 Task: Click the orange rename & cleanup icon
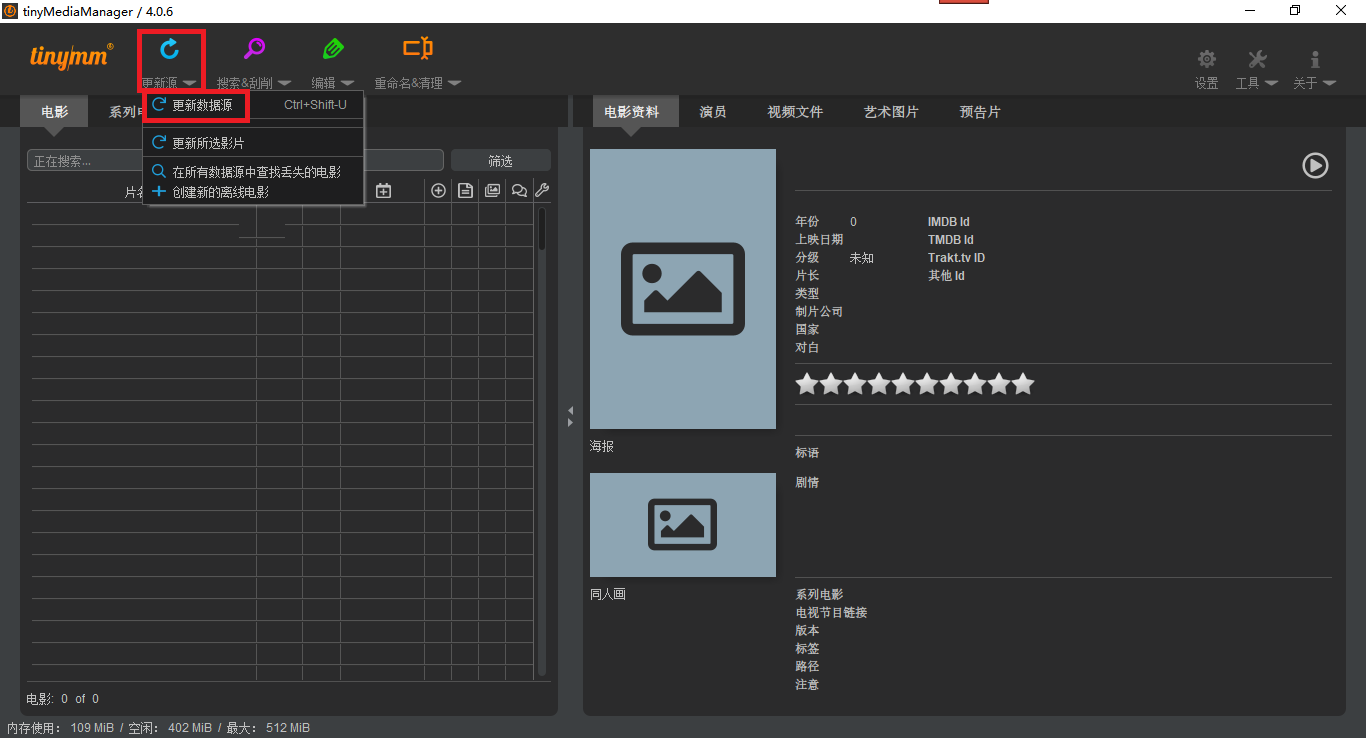point(418,48)
